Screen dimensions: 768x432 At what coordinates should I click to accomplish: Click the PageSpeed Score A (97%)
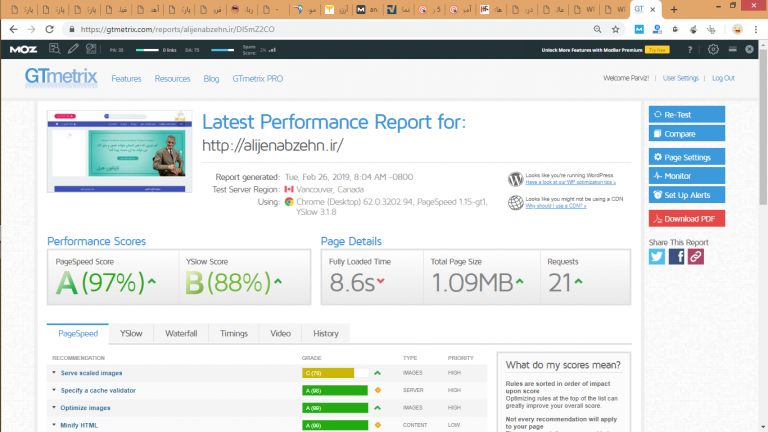[100, 283]
